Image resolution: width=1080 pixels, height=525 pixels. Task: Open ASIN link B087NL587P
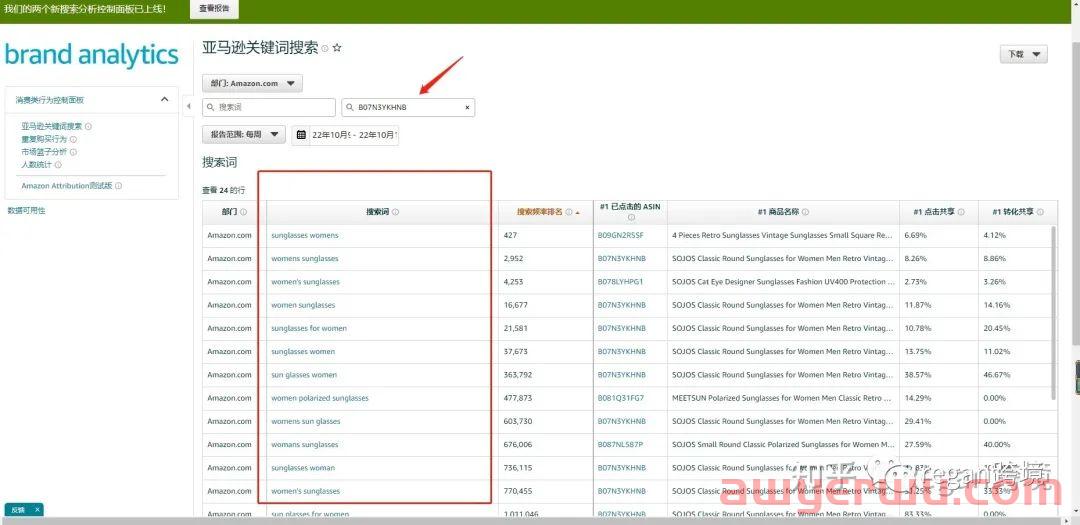click(621, 444)
